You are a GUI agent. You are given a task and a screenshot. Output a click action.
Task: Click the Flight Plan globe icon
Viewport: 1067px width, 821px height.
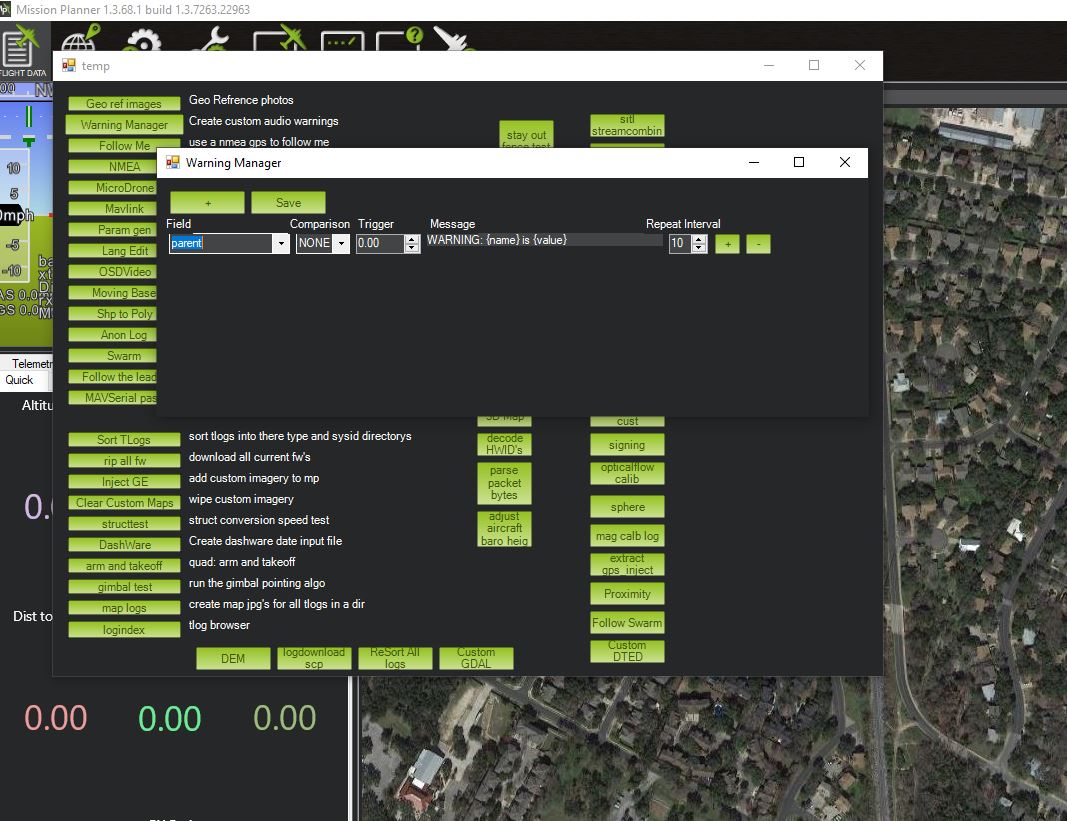click(x=80, y=43)
